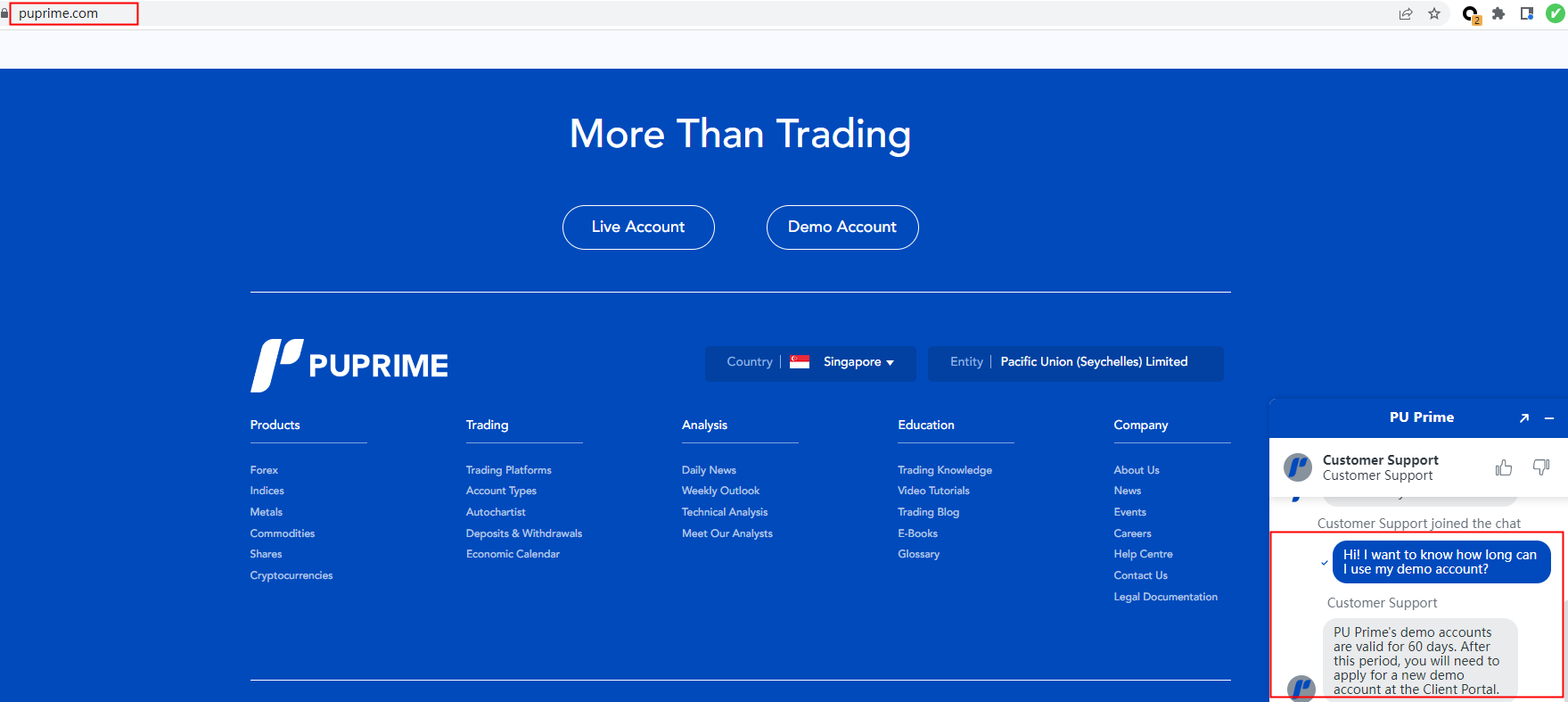Open the Help Centre
The width and height of the screenshot is (1568, 702).
pyautogui.click(x=1143, y=554)
